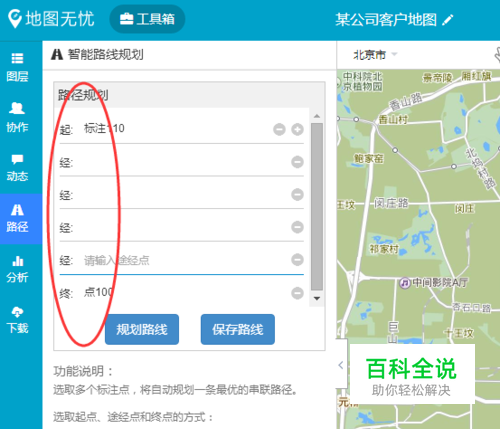
Task: Click the route list scrollbar up arrow
Action: (x=317, y=116)
